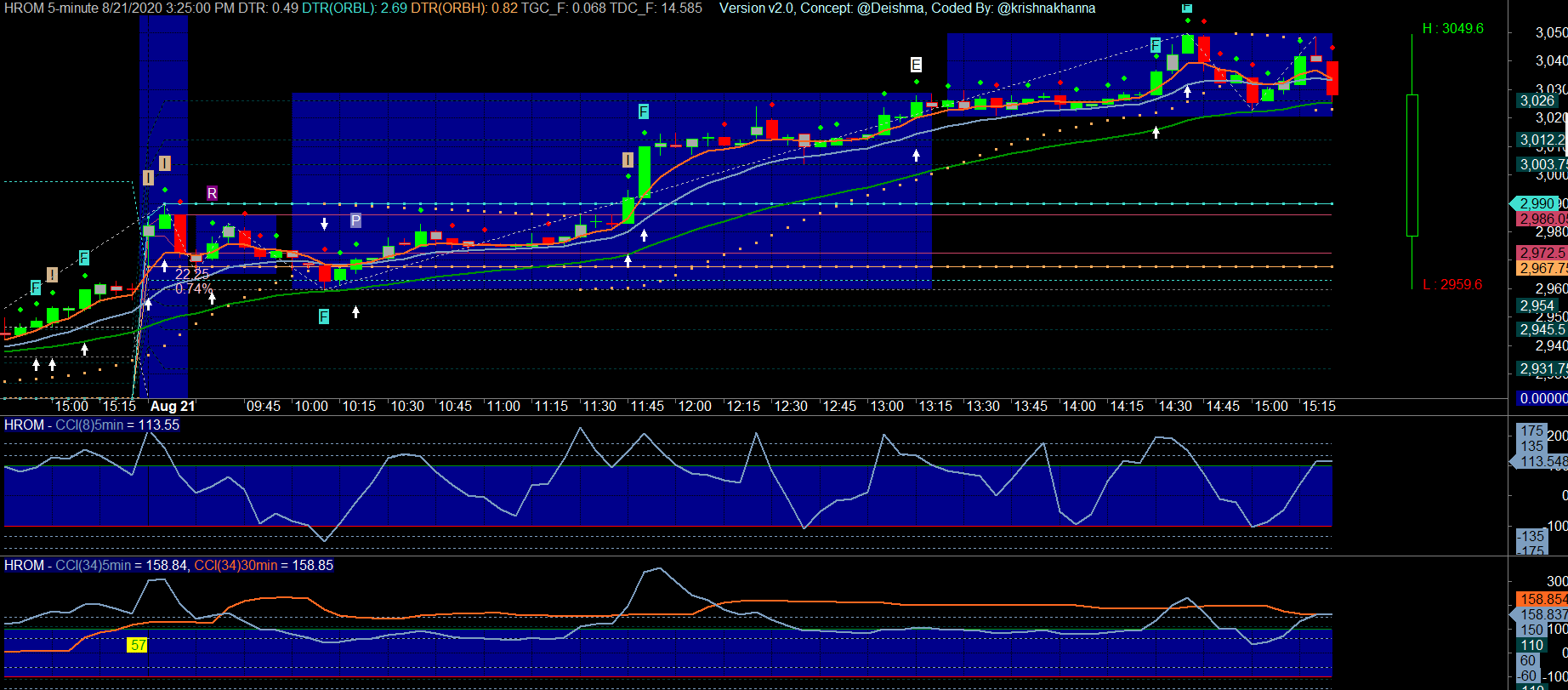Click the 22.25 0.74% range annotation
The height and width of the screenshot is (690, 1568).
click(x=193, y=282)
